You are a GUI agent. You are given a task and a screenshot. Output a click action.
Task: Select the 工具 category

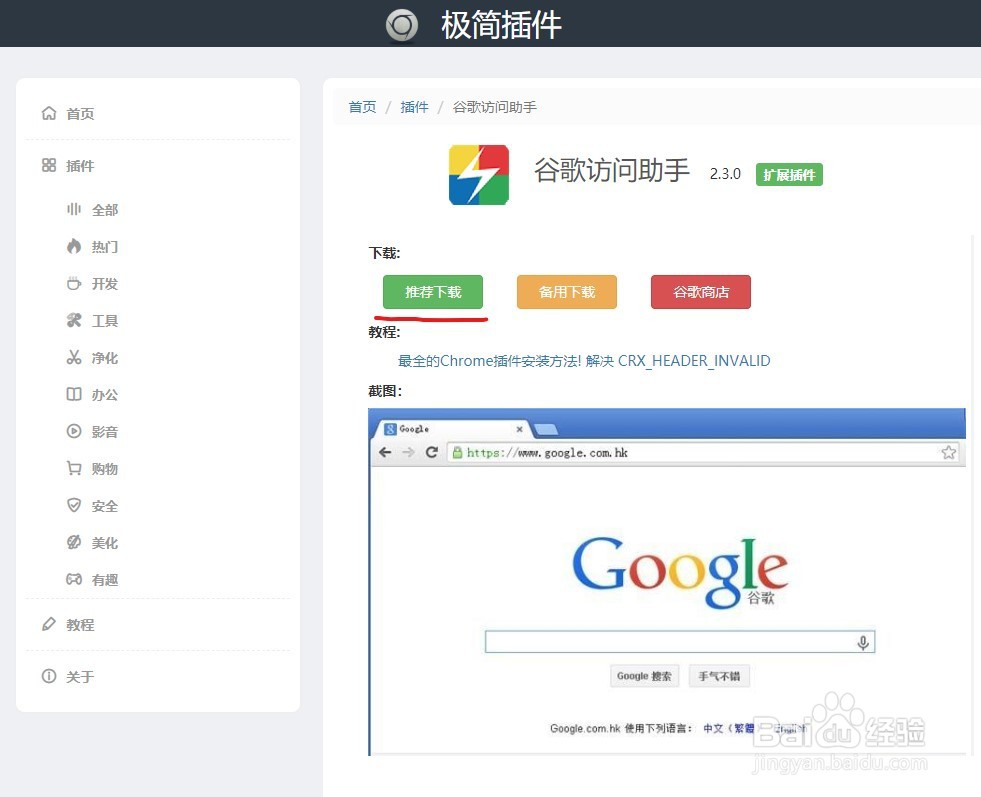pyautogui.click(x=104, y=321)
